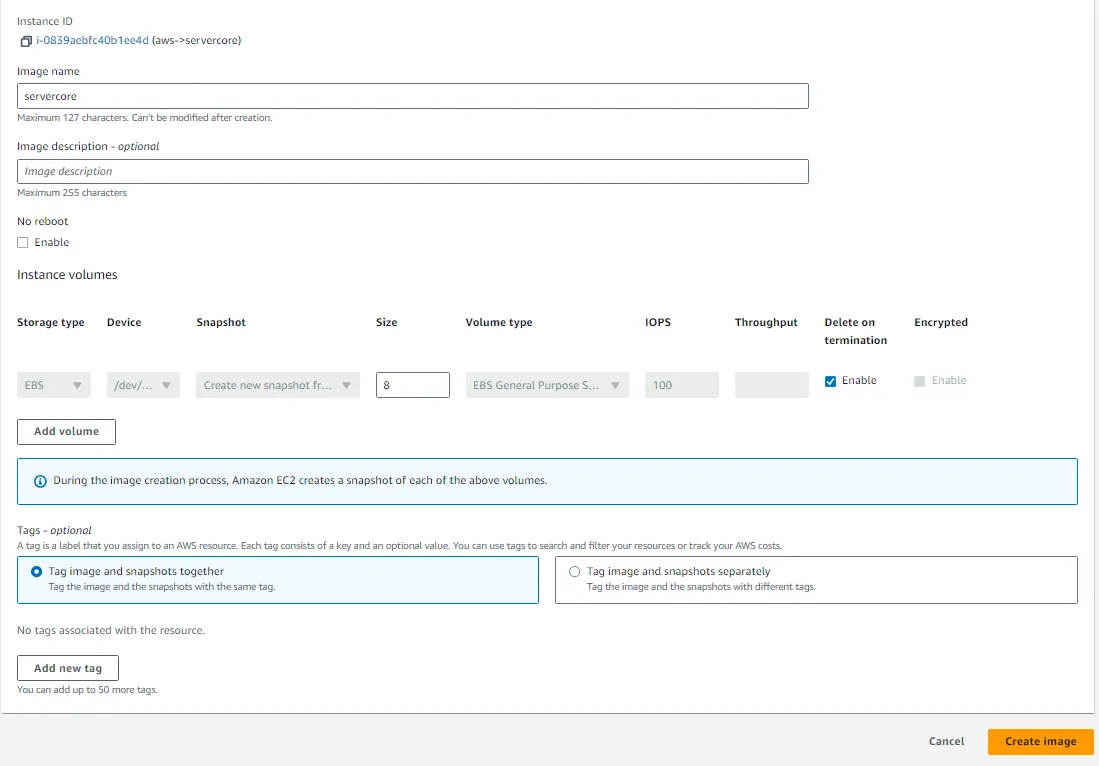Image resolution: width=1099 pixels, height=766 pixels.
Task: Click the copy Instance ID icon
Action: coord(26,41)
